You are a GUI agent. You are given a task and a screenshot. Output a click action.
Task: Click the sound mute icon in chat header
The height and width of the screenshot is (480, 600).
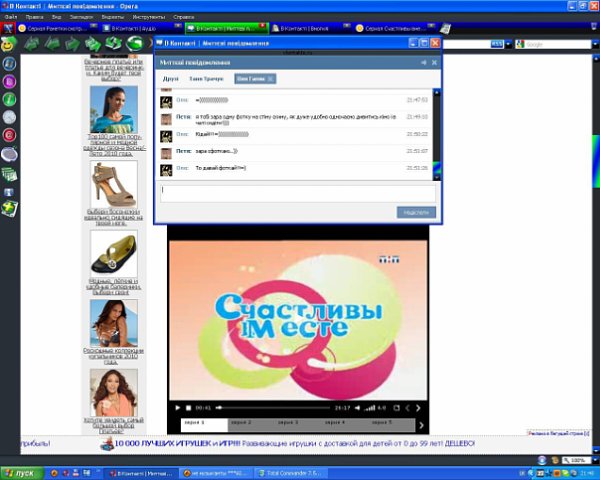coord(423,62)
